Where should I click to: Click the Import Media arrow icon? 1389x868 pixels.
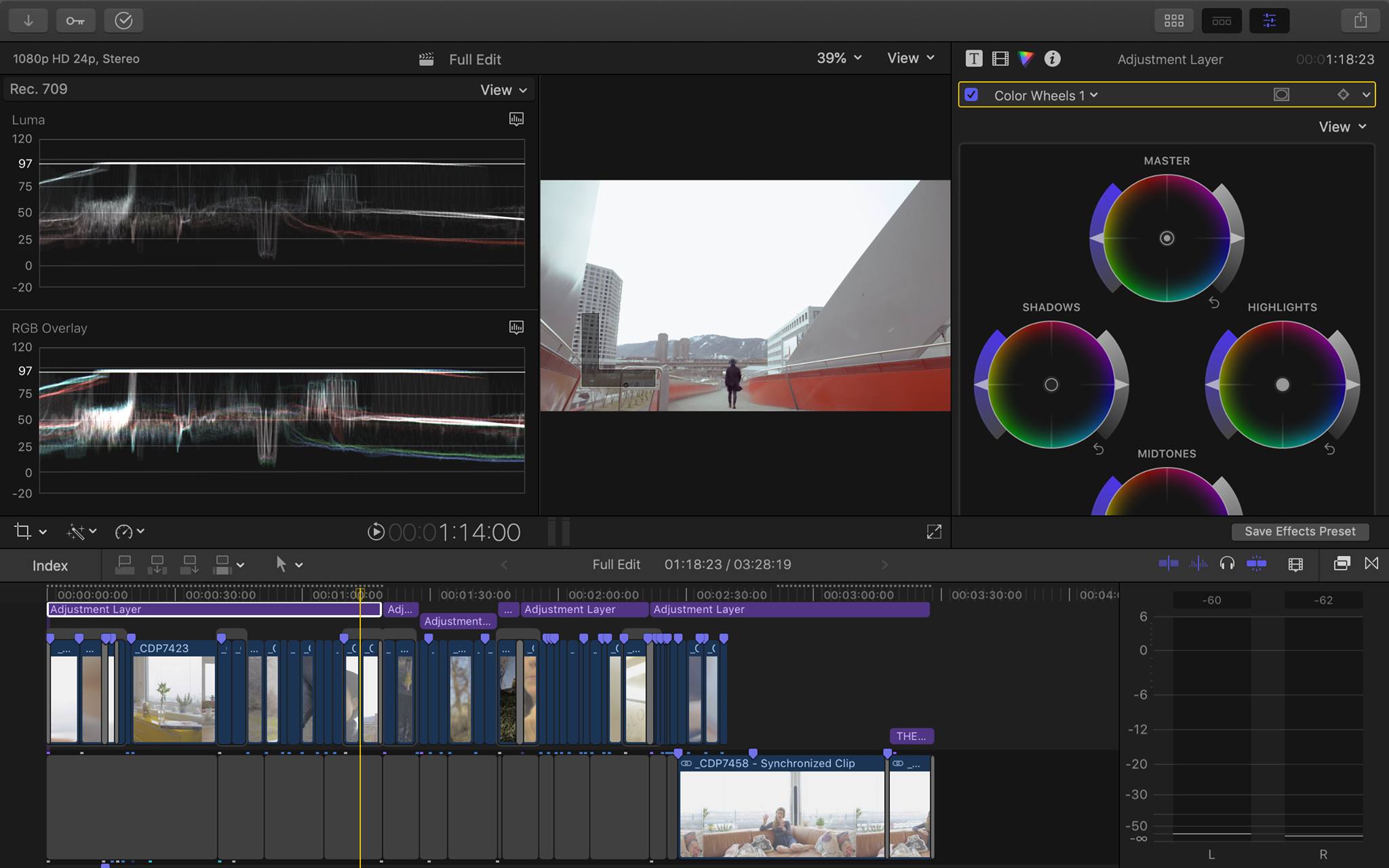pyautogui.click(x=28, y=20)
